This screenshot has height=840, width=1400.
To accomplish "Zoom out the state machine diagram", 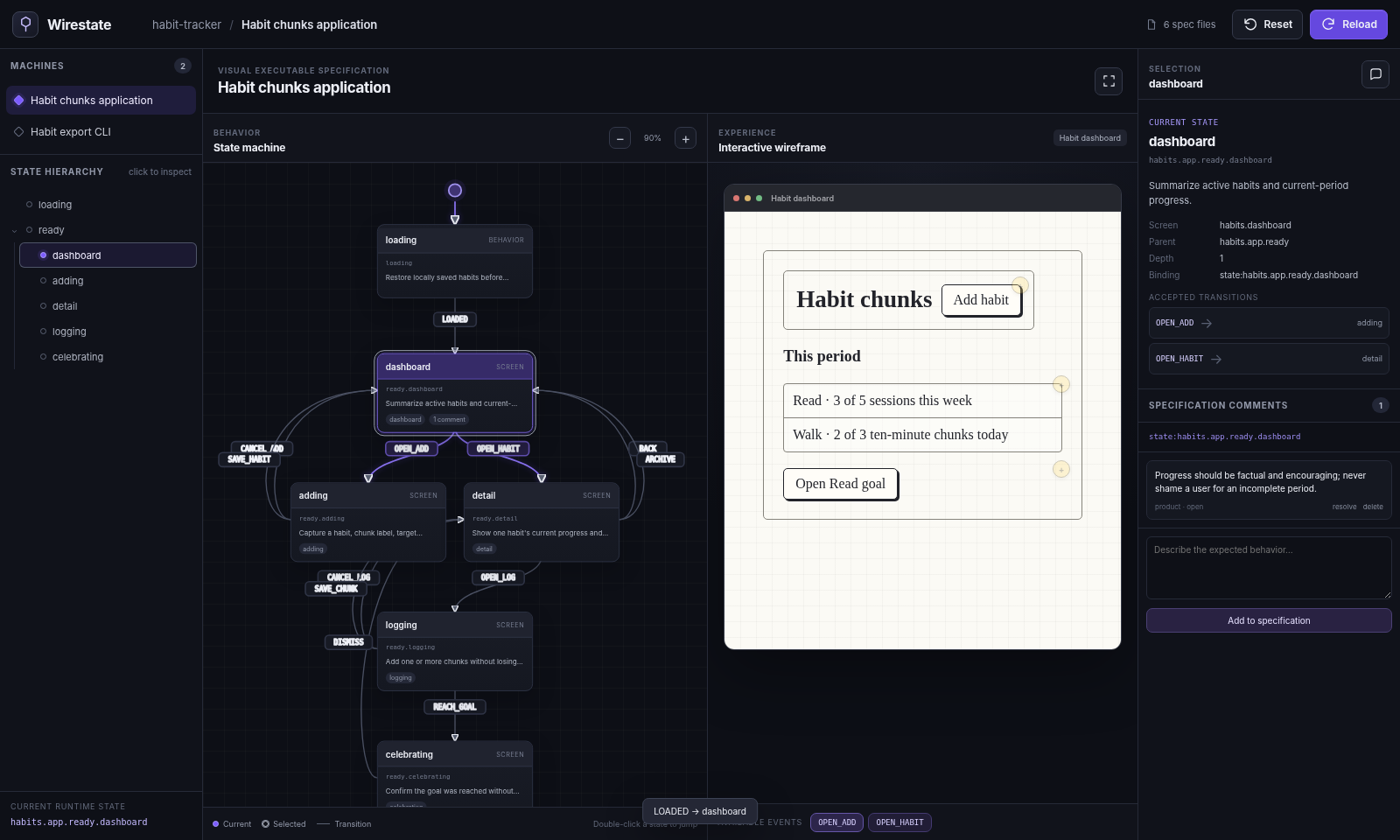I will point(619,138).
